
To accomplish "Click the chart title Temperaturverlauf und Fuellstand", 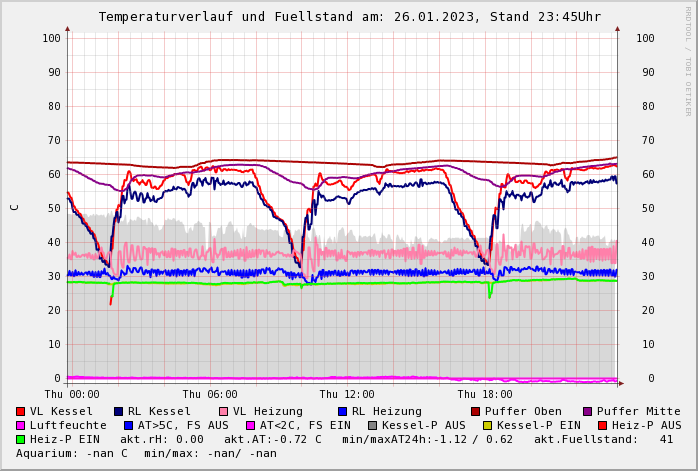I will [349, 17].
